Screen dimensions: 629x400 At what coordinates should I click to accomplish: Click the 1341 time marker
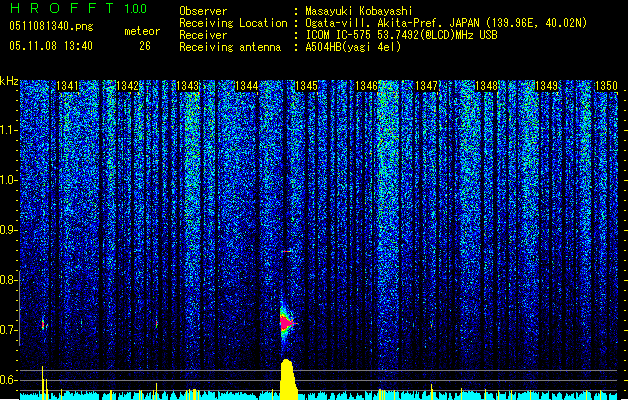click(67, 86)
